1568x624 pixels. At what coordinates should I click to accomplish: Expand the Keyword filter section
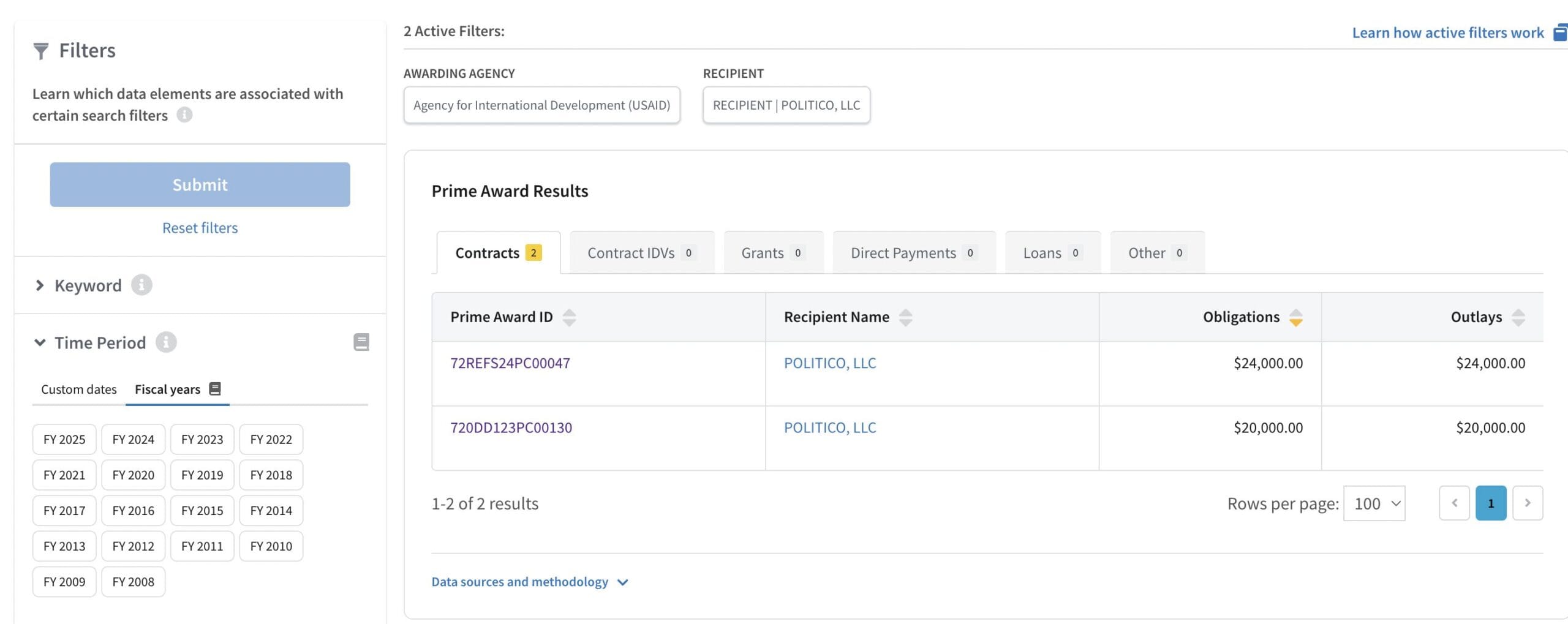click(x=40, y=285)
